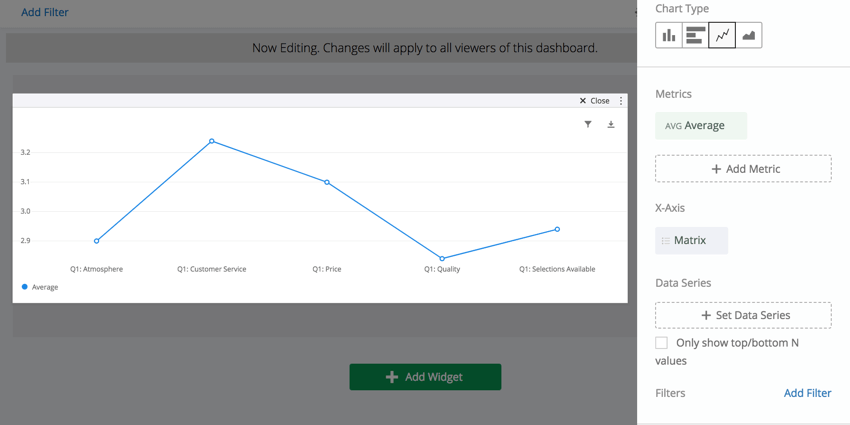The image size is (850, 425).
Task: Click the Customer Service data point
Action: click(x=211, y=141)
